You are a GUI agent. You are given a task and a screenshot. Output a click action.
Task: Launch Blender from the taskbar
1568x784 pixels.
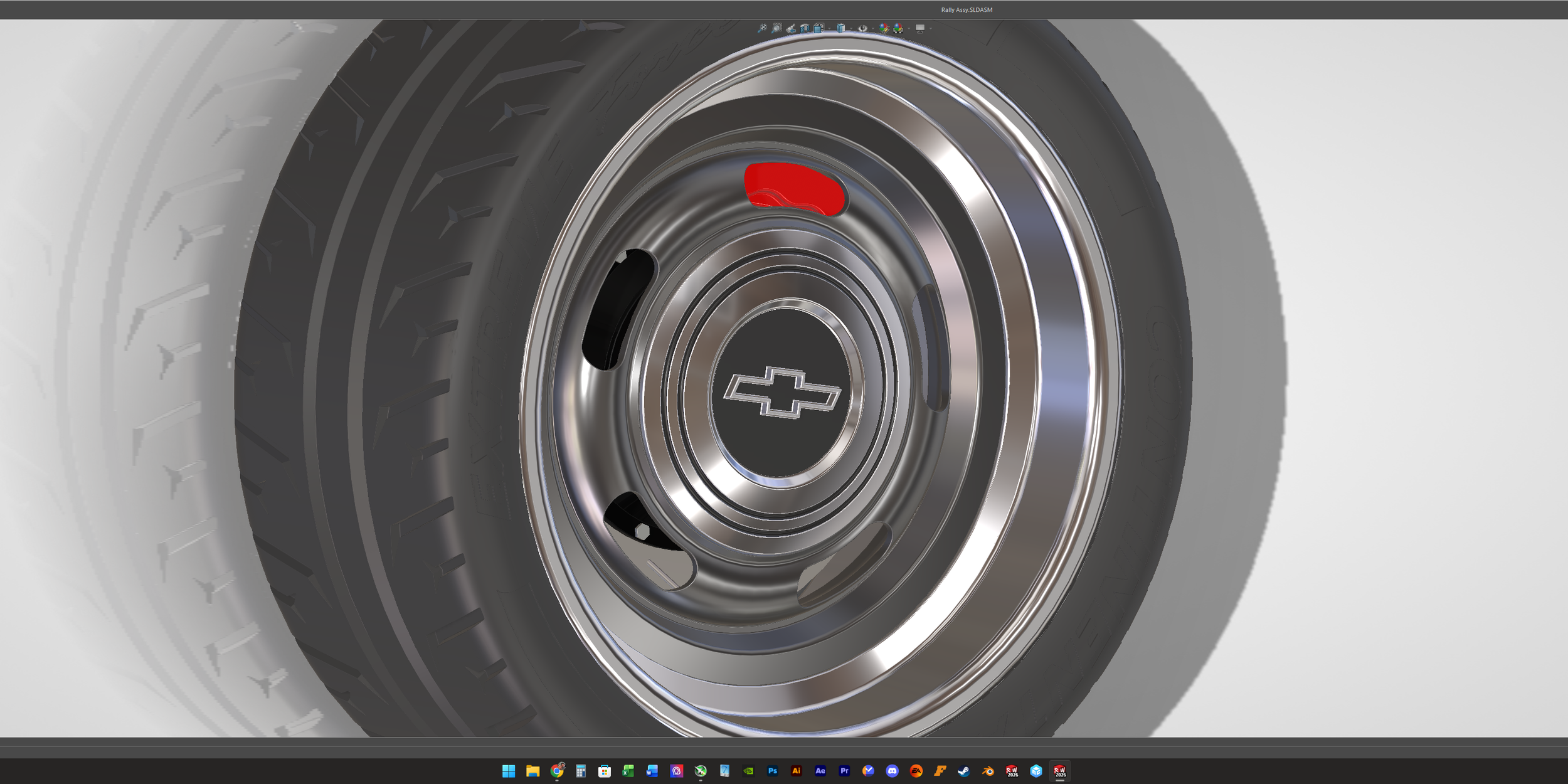pyautogui.click(x=988, y=771)
